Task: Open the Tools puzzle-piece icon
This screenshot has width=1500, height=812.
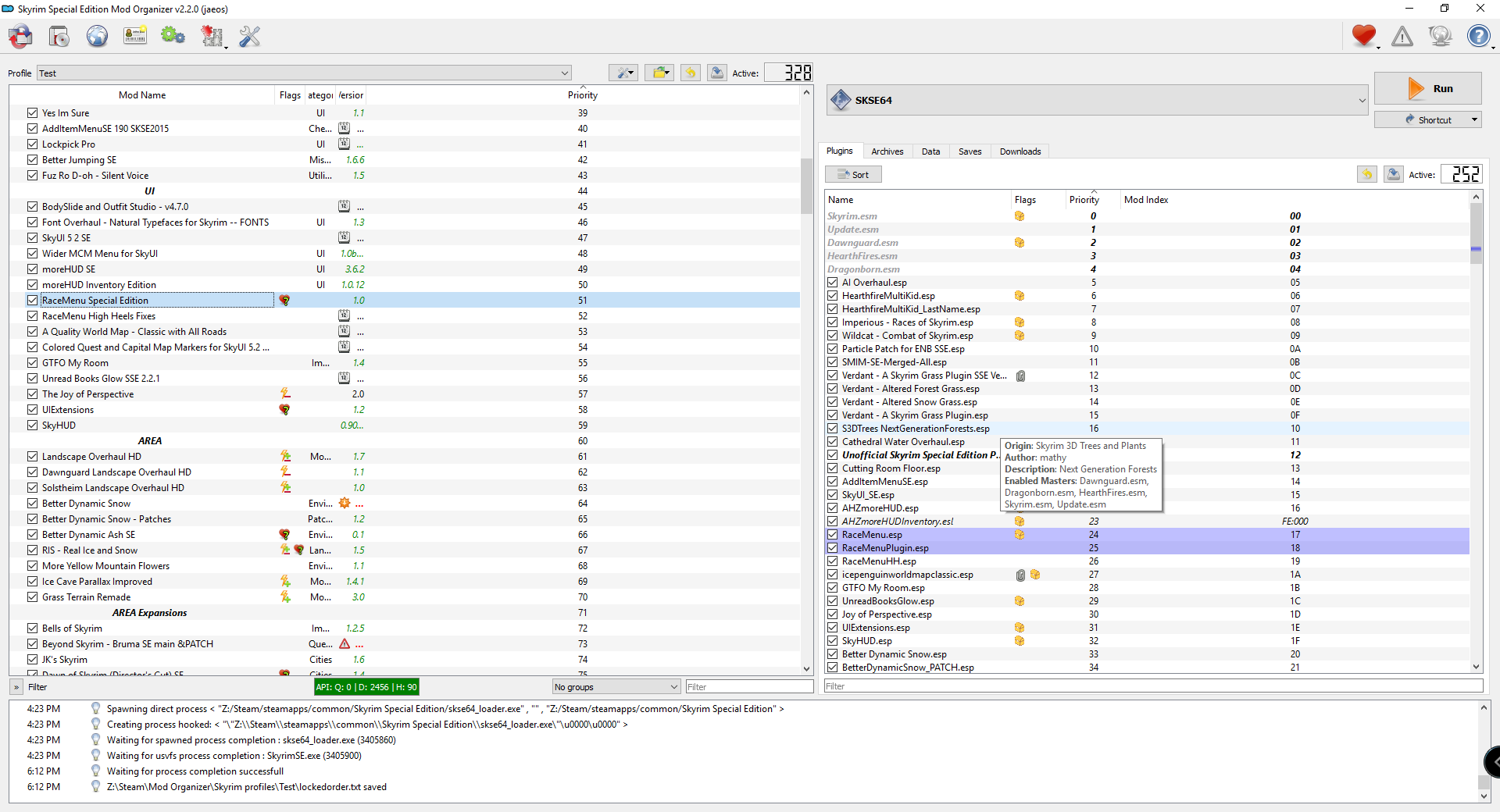Action: (212, 36)
